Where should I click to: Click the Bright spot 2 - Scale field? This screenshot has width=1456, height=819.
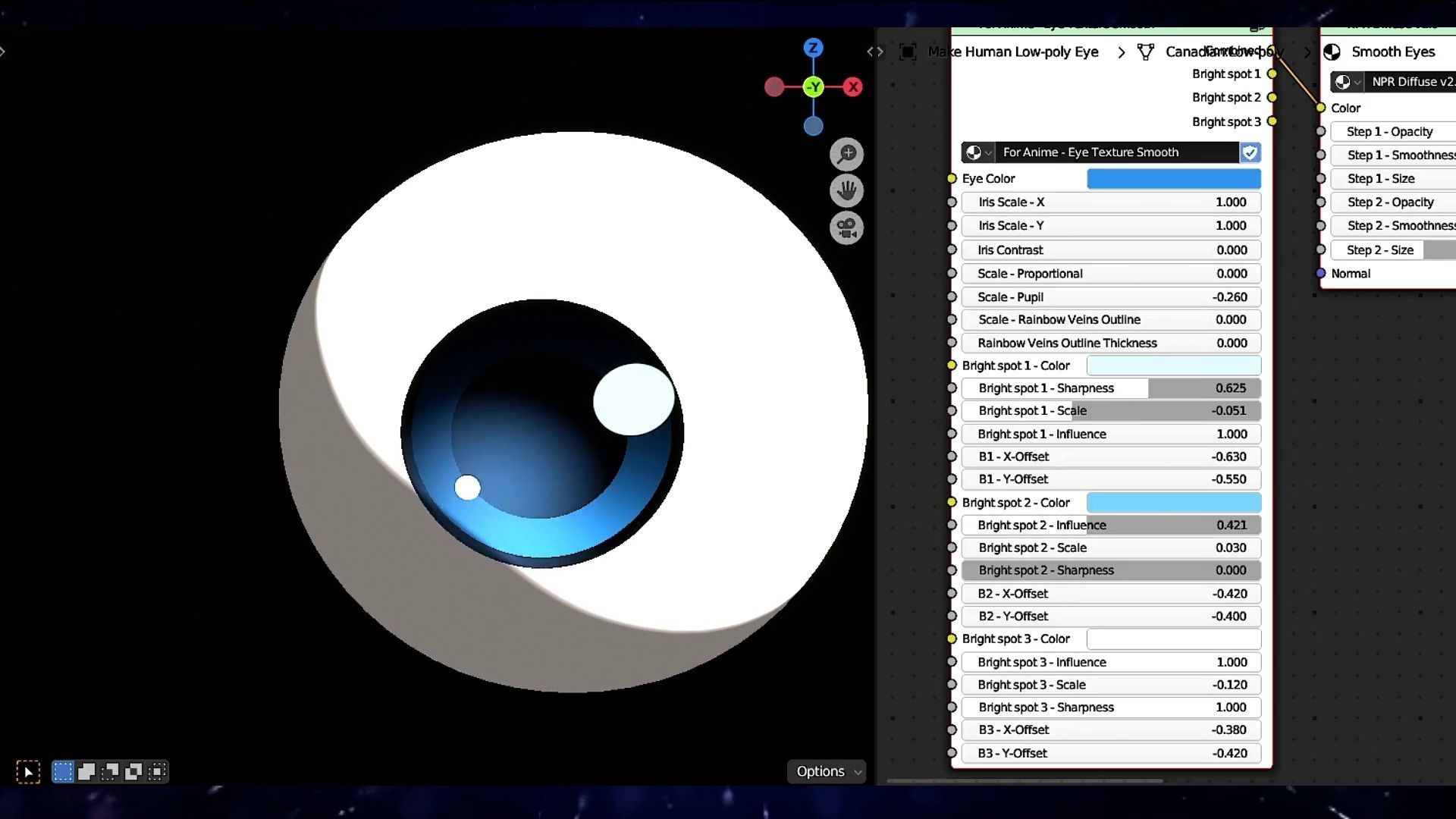point(1111,548)
